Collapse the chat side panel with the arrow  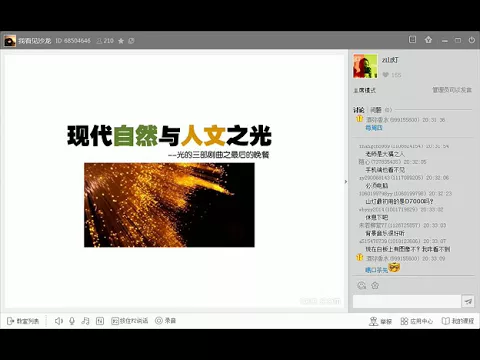coord(346,182)
